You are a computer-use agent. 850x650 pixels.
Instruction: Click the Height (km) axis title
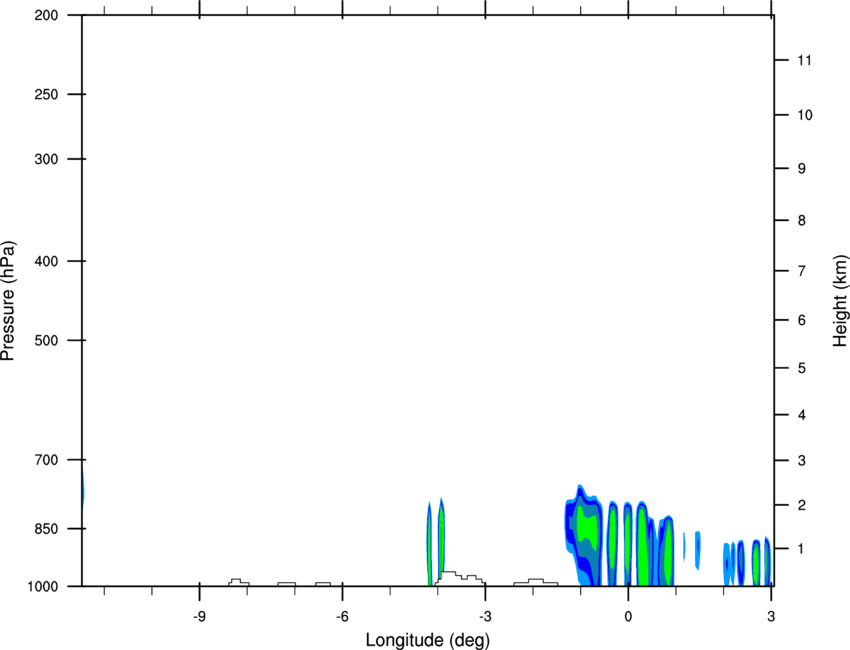tap(840, 300)
